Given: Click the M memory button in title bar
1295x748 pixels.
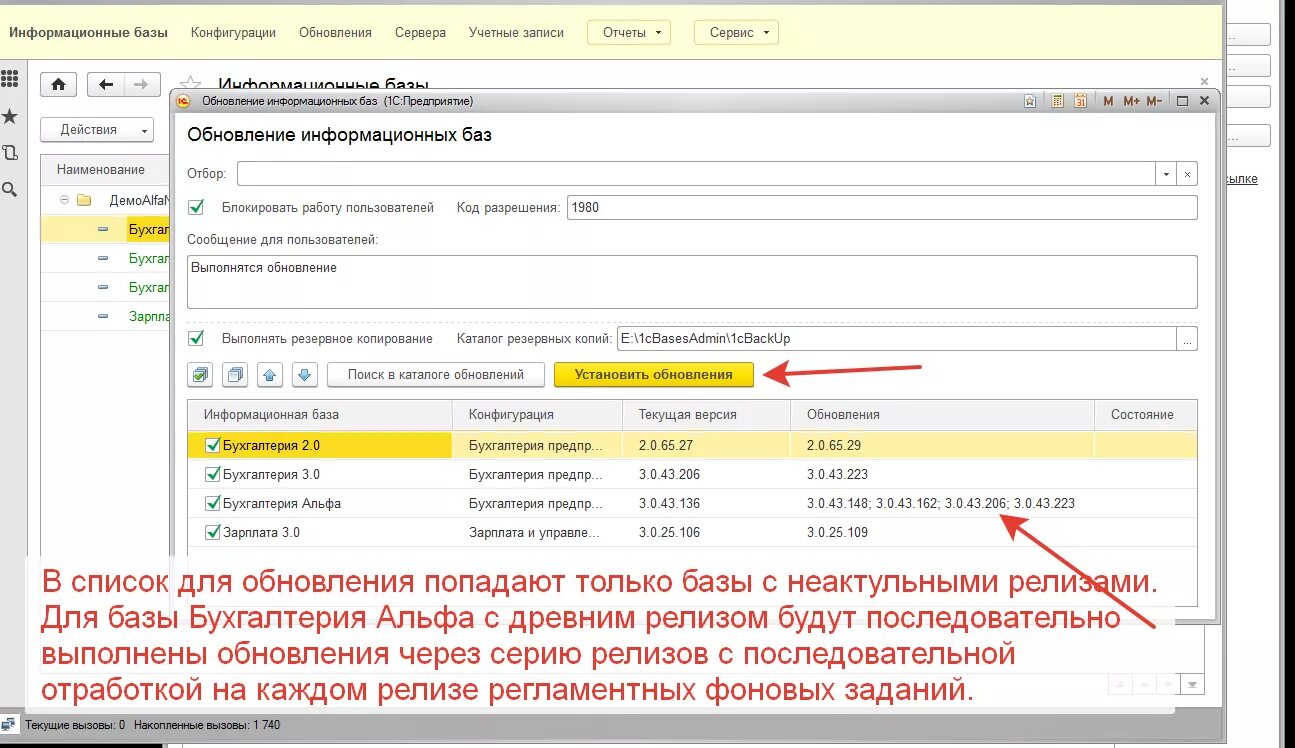Looking at the screenshot, I should (1108, 101).
